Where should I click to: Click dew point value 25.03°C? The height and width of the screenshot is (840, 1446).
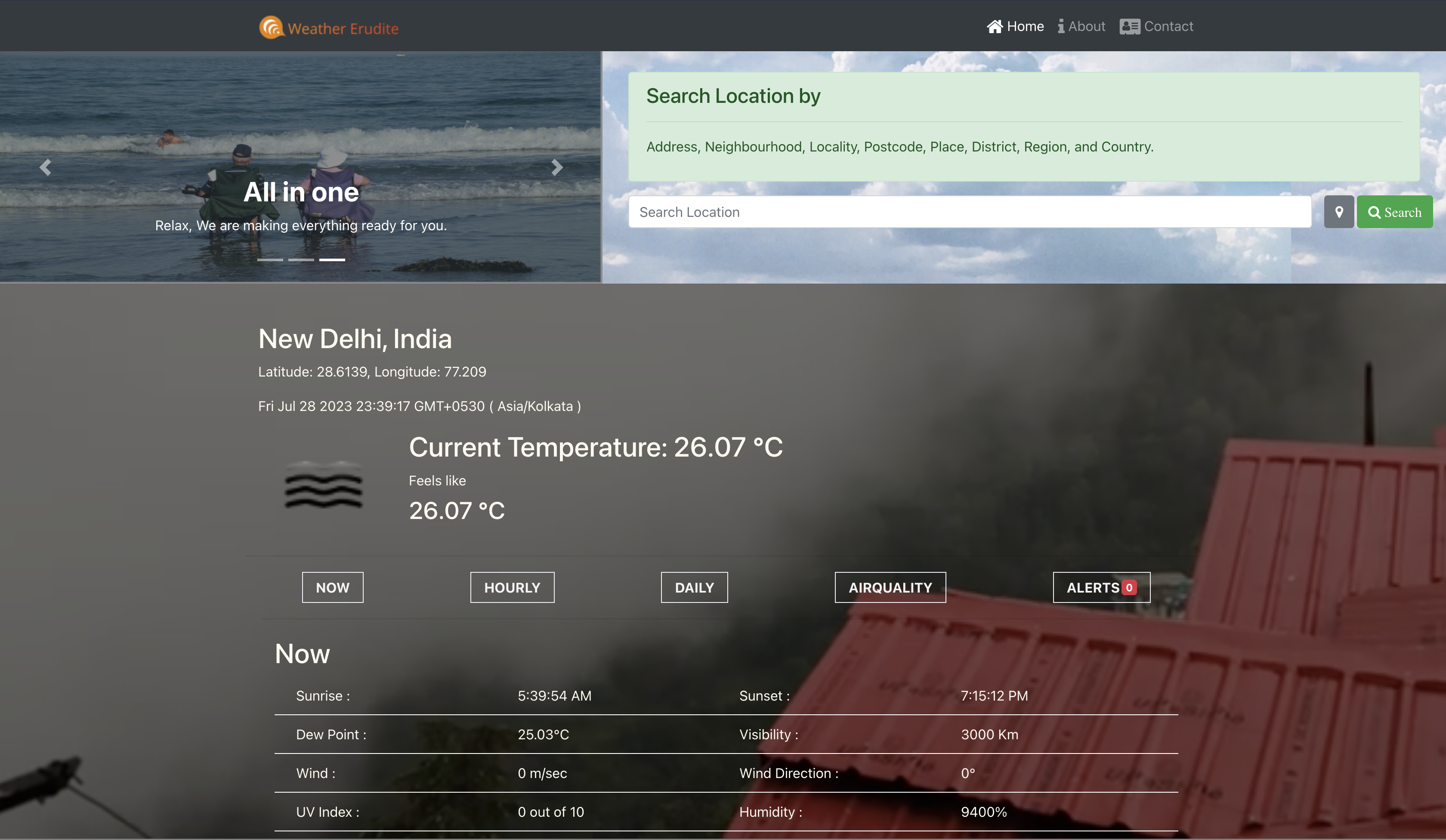(544, 735)
